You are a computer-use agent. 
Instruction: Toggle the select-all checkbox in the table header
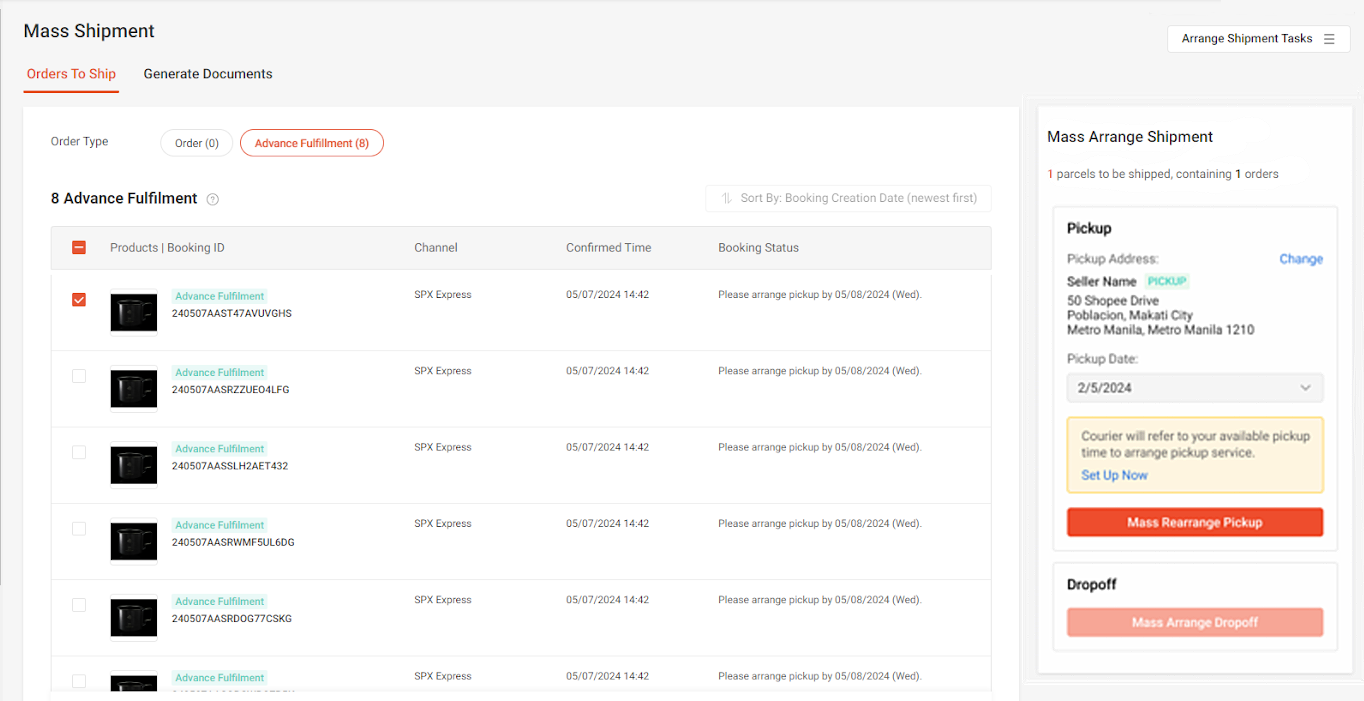[79, 247]
